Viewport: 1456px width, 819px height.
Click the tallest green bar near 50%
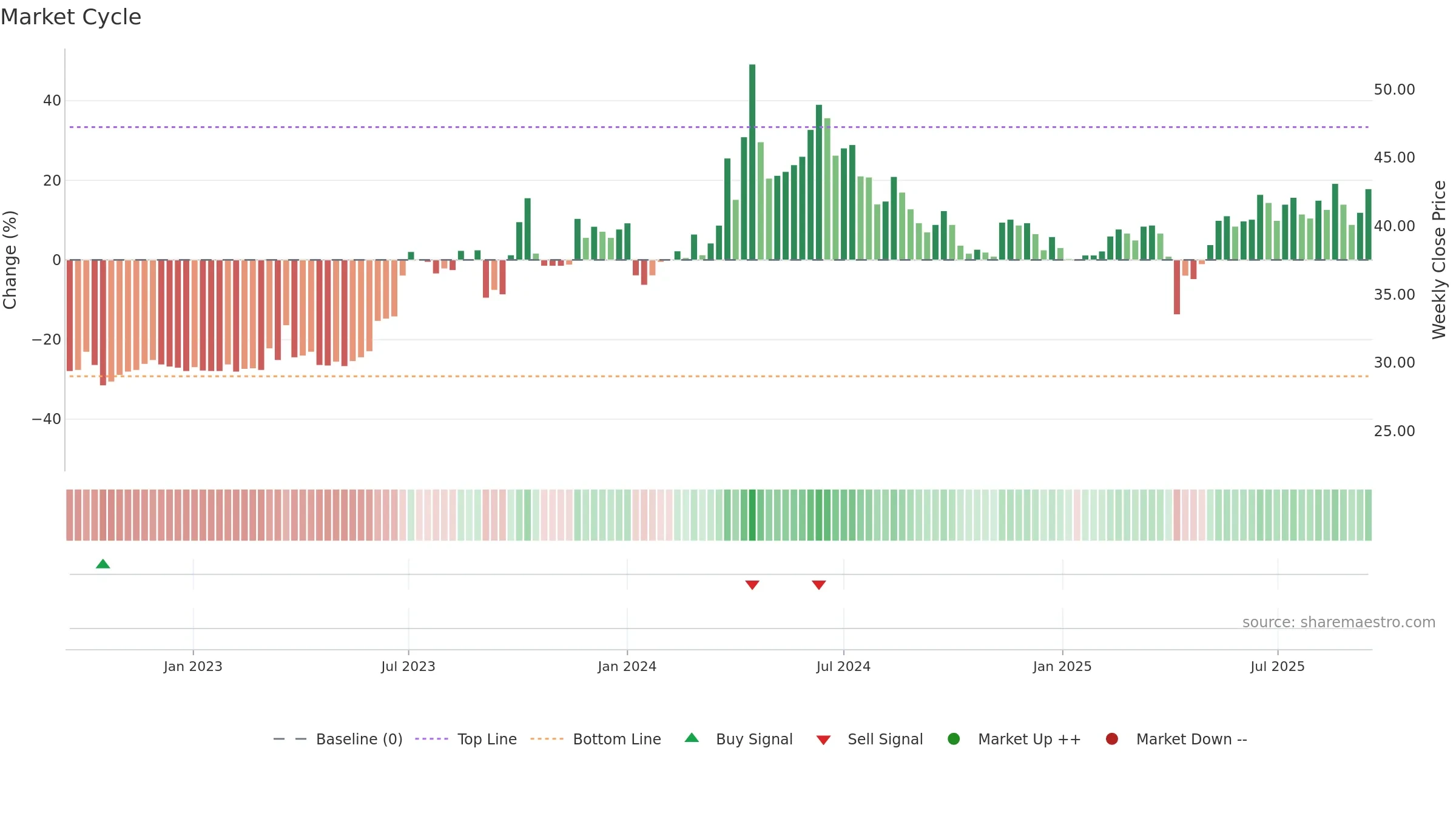pos(752,162)
